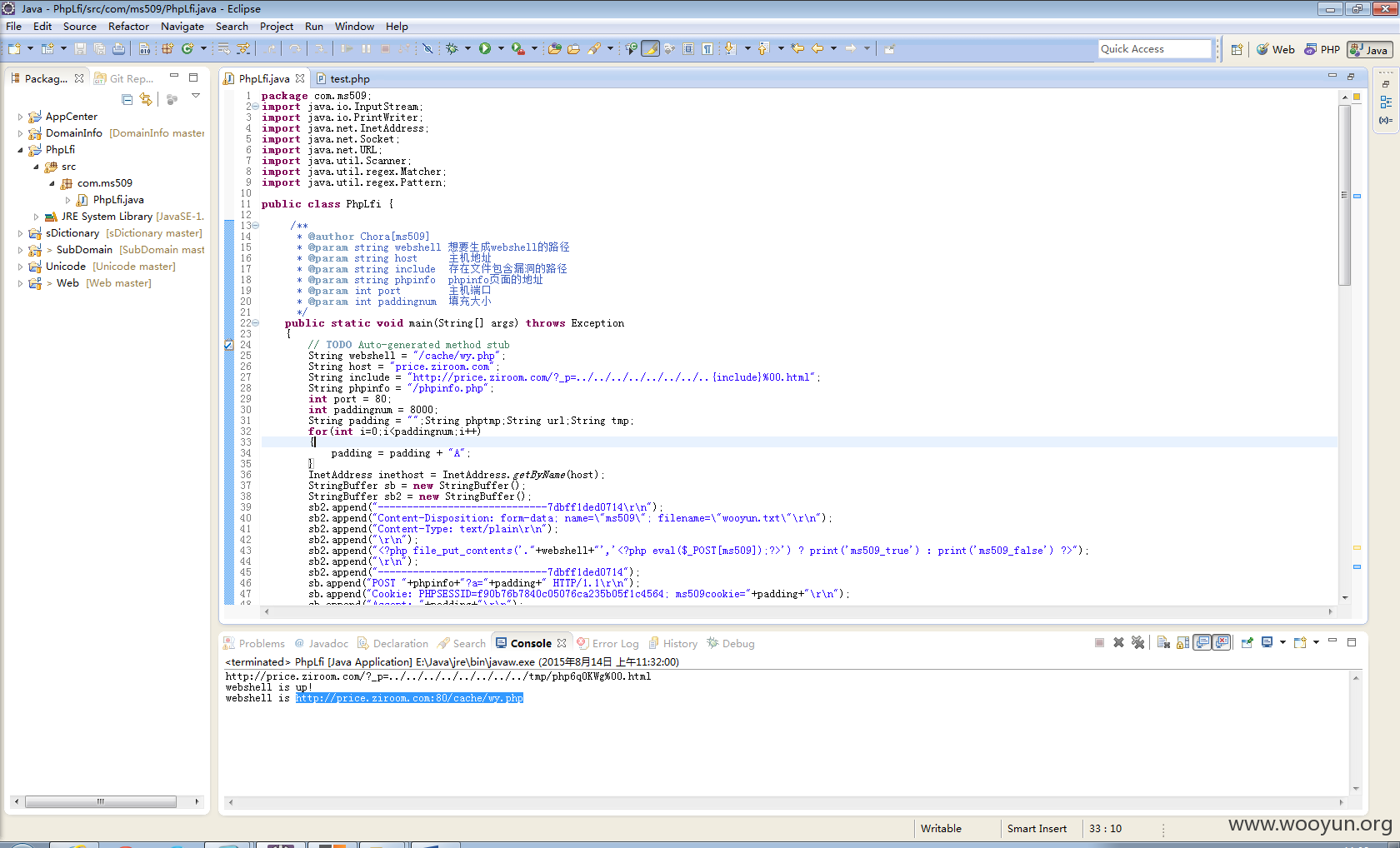Viewport: 1400px width, 848px height.
Task: Switch to the Problems tab
Action: pos(254,643)
